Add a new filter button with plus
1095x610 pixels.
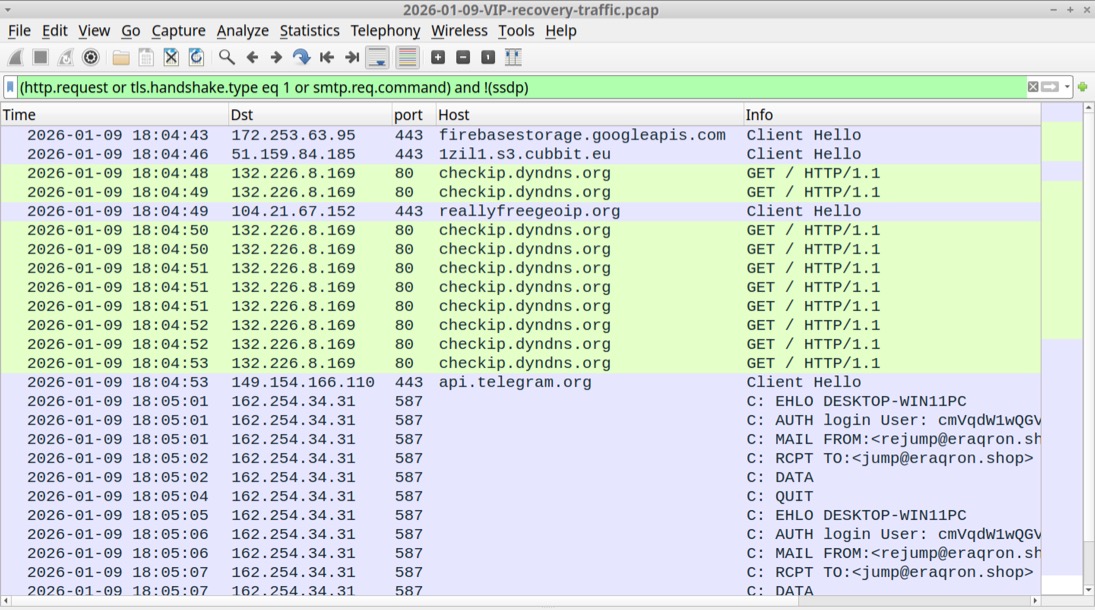coord(1083,87)
